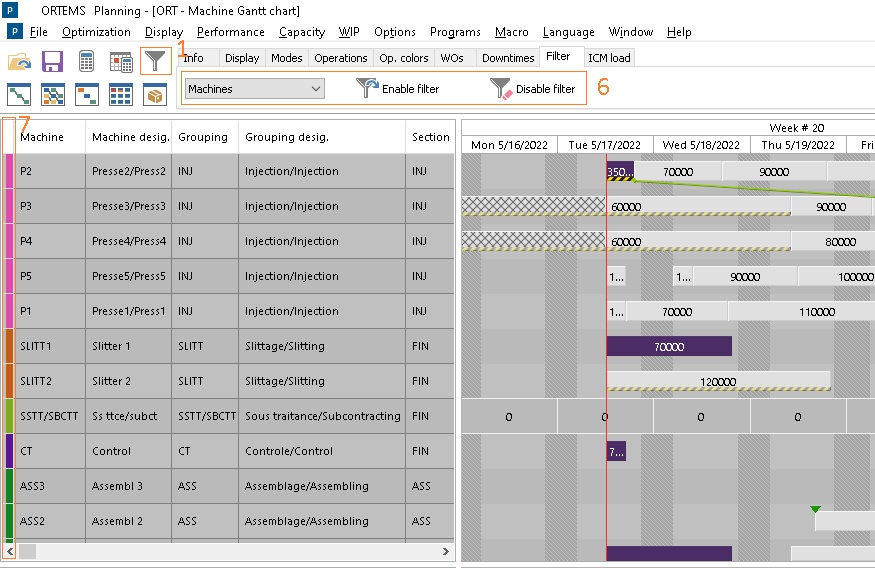The width and height of the screenshot is (875, 568).
Task: Select the SSTT/SBCTT machine cell
Action: [50, 416]
